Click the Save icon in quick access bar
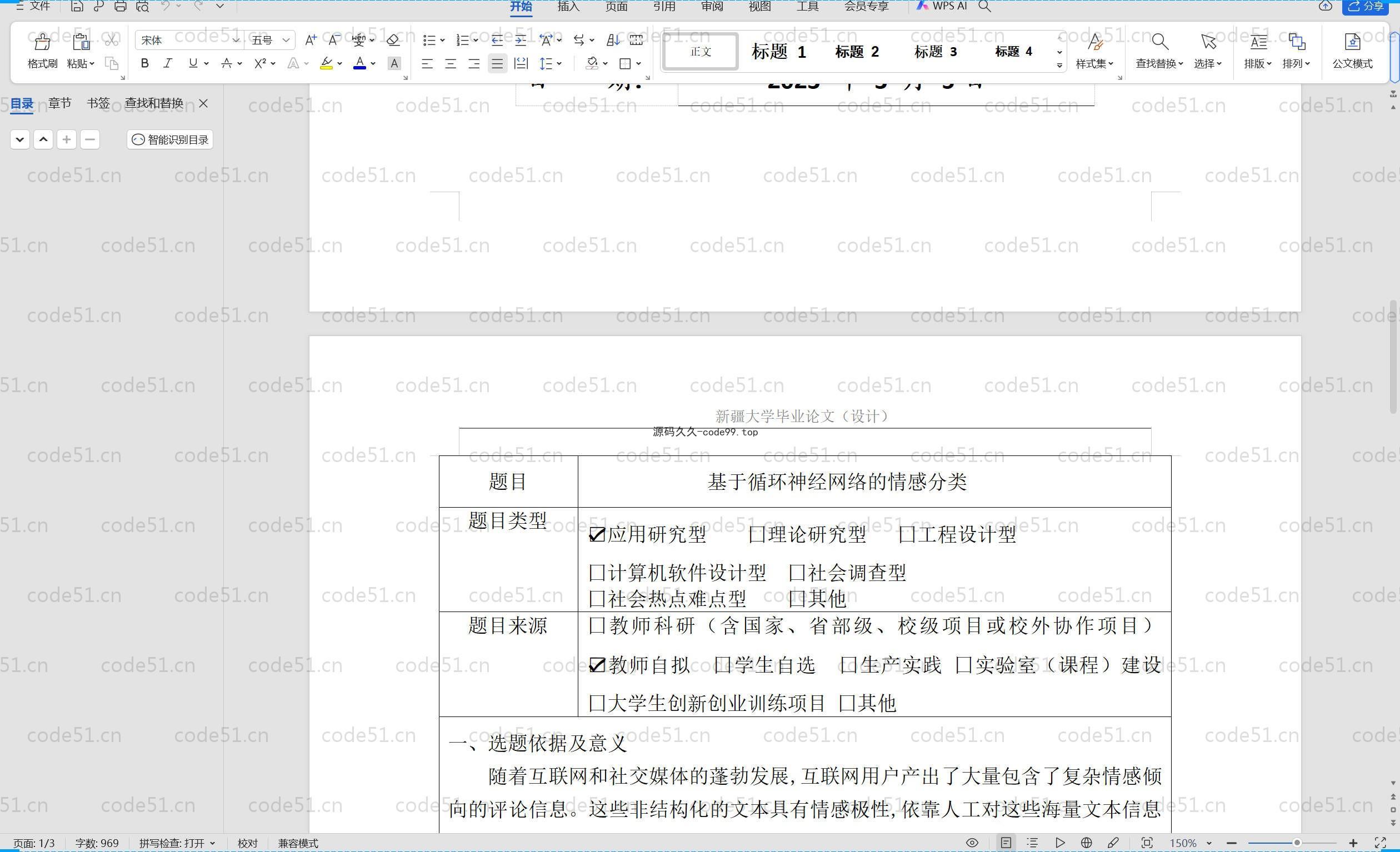The image size is (1400, 852). (77, 6)
